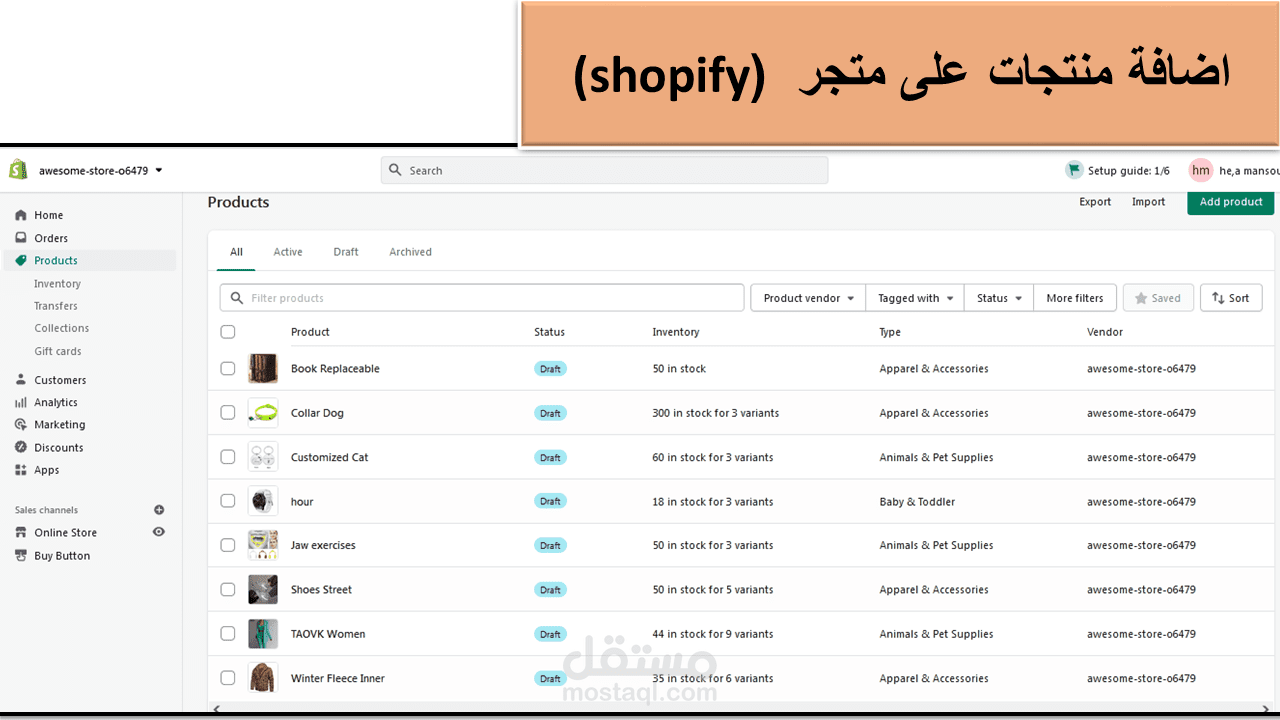Expand the Product vendor filter
This screenshot has height=720, width=1280.
coord(808,298)
